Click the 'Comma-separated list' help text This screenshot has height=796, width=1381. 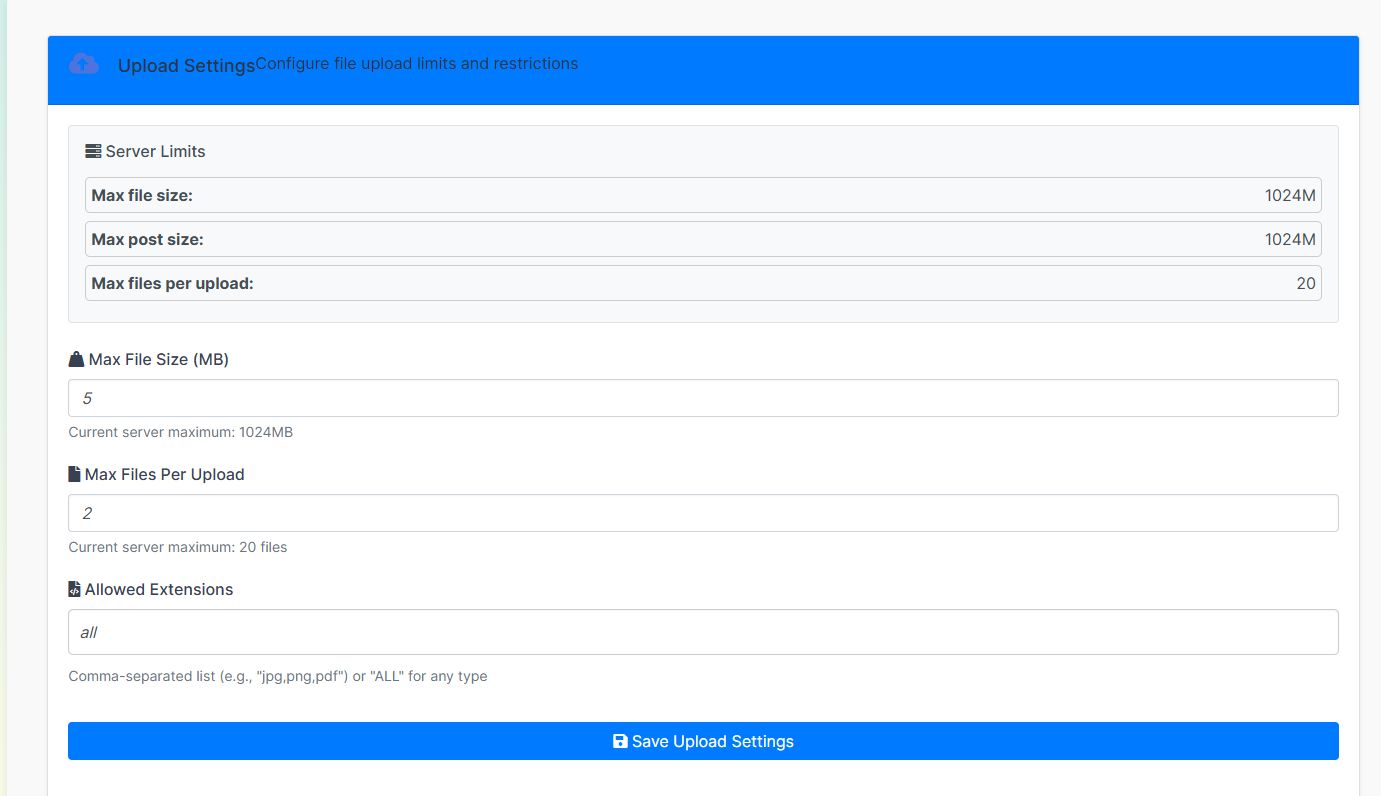[278, 676]
